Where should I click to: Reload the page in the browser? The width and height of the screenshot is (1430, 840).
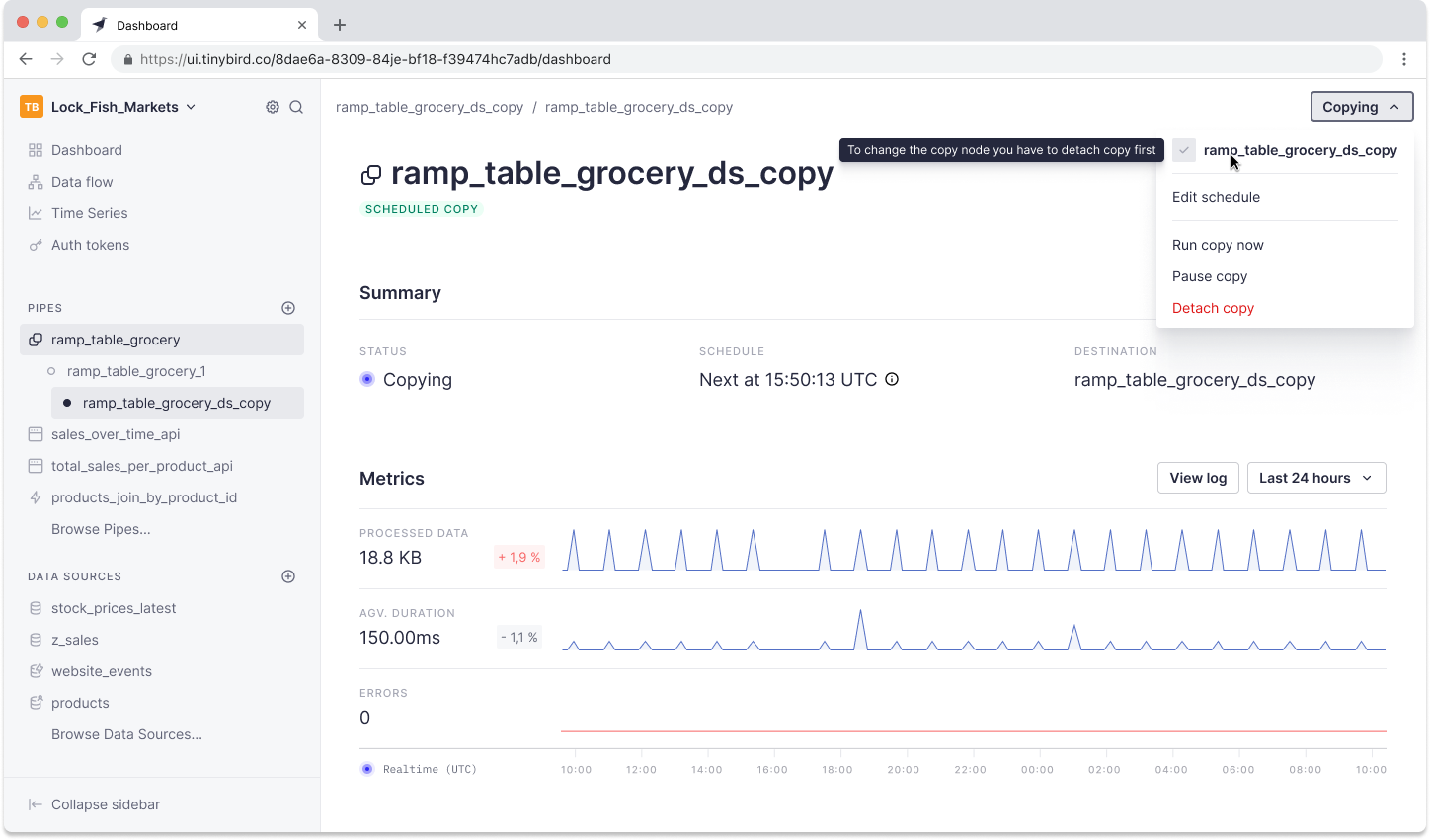89,59
